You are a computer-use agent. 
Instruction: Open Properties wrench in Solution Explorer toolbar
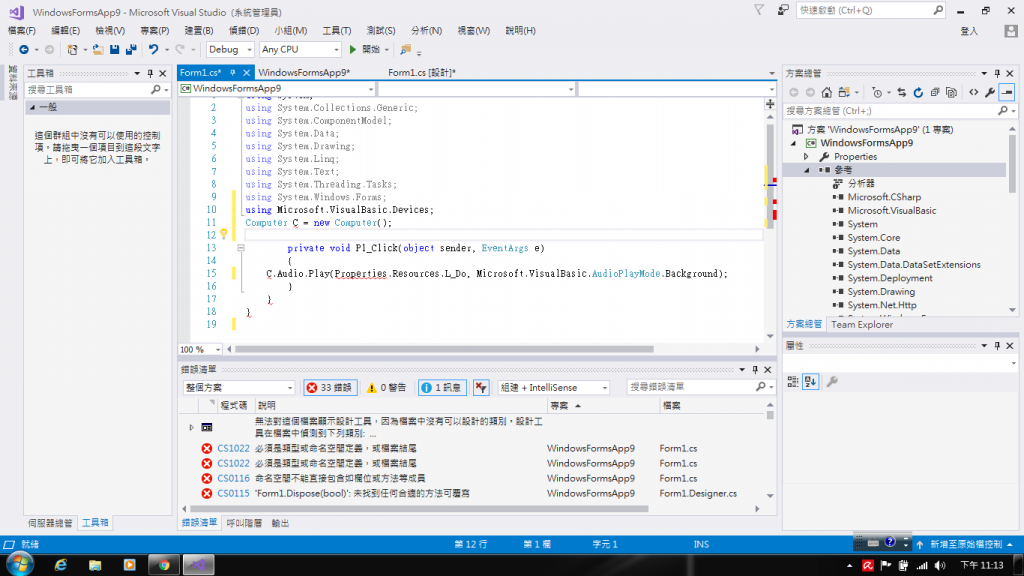tap(990, 93)
